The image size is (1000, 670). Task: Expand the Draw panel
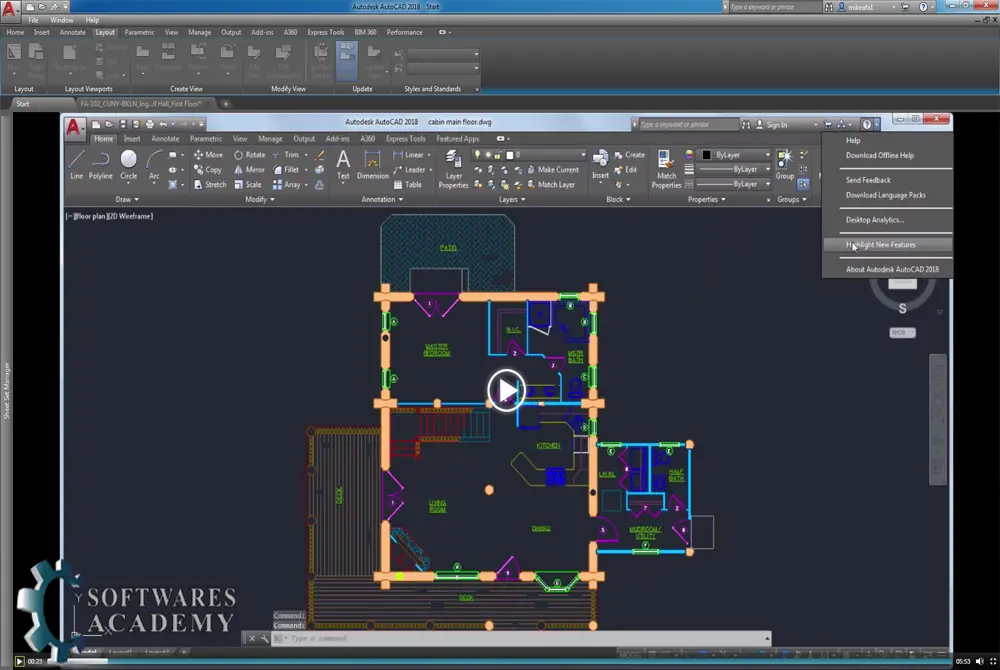pyautogui.click(x=127, y=200)
